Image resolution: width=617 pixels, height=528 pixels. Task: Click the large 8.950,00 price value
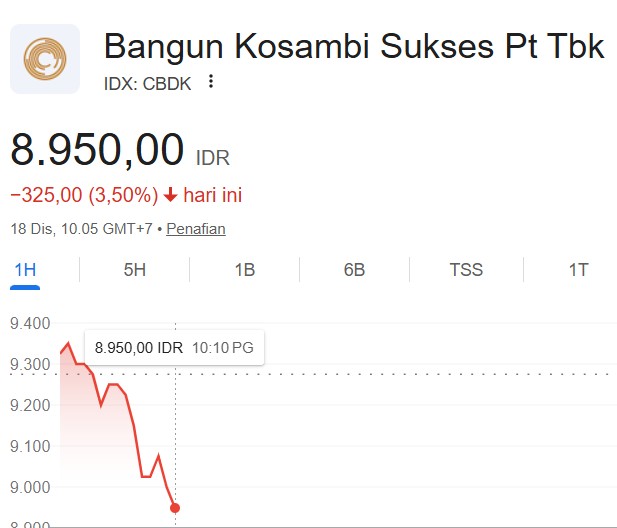98,150
